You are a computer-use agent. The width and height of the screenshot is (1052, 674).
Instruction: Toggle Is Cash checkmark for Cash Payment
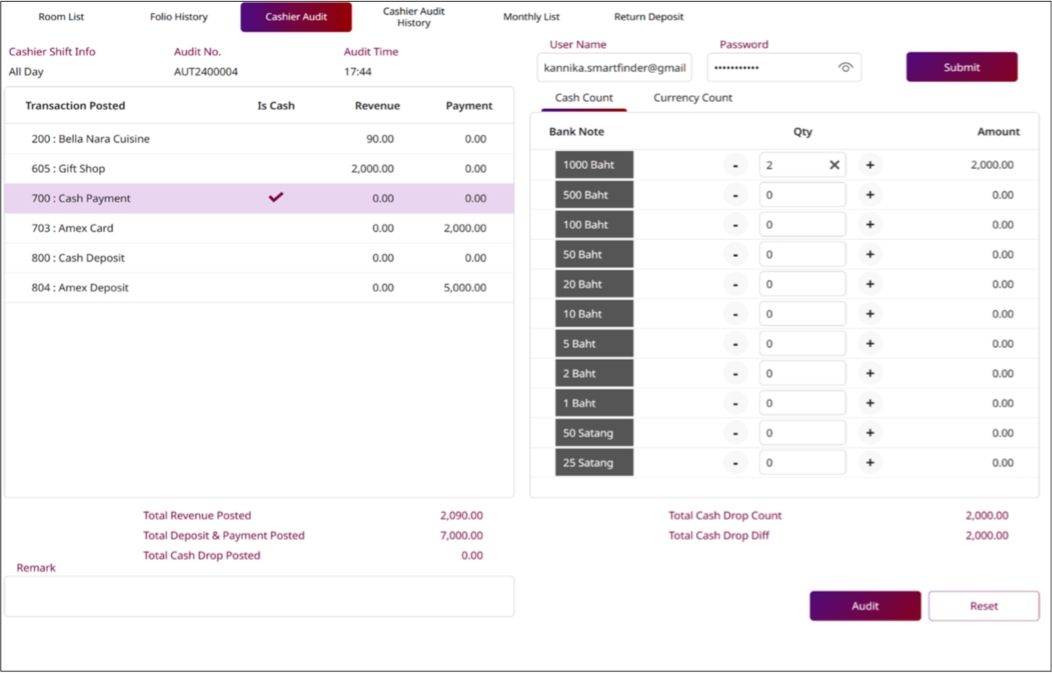pyautogui.click(x=276, y=198)
